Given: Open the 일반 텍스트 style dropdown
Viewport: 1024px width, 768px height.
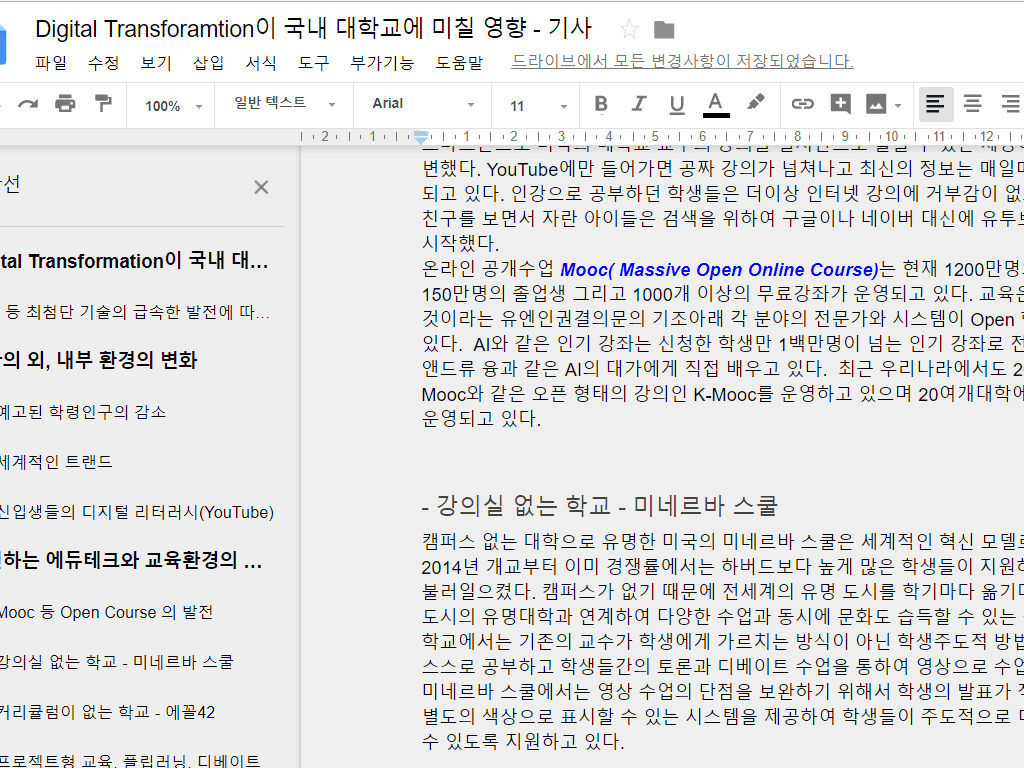Looking at the screenshot, I should (x=285, y=103).
